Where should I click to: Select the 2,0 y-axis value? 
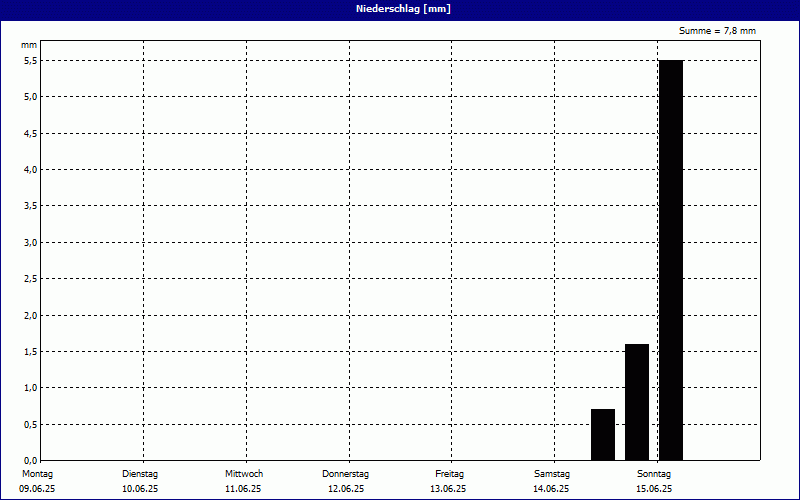[31, 315]
